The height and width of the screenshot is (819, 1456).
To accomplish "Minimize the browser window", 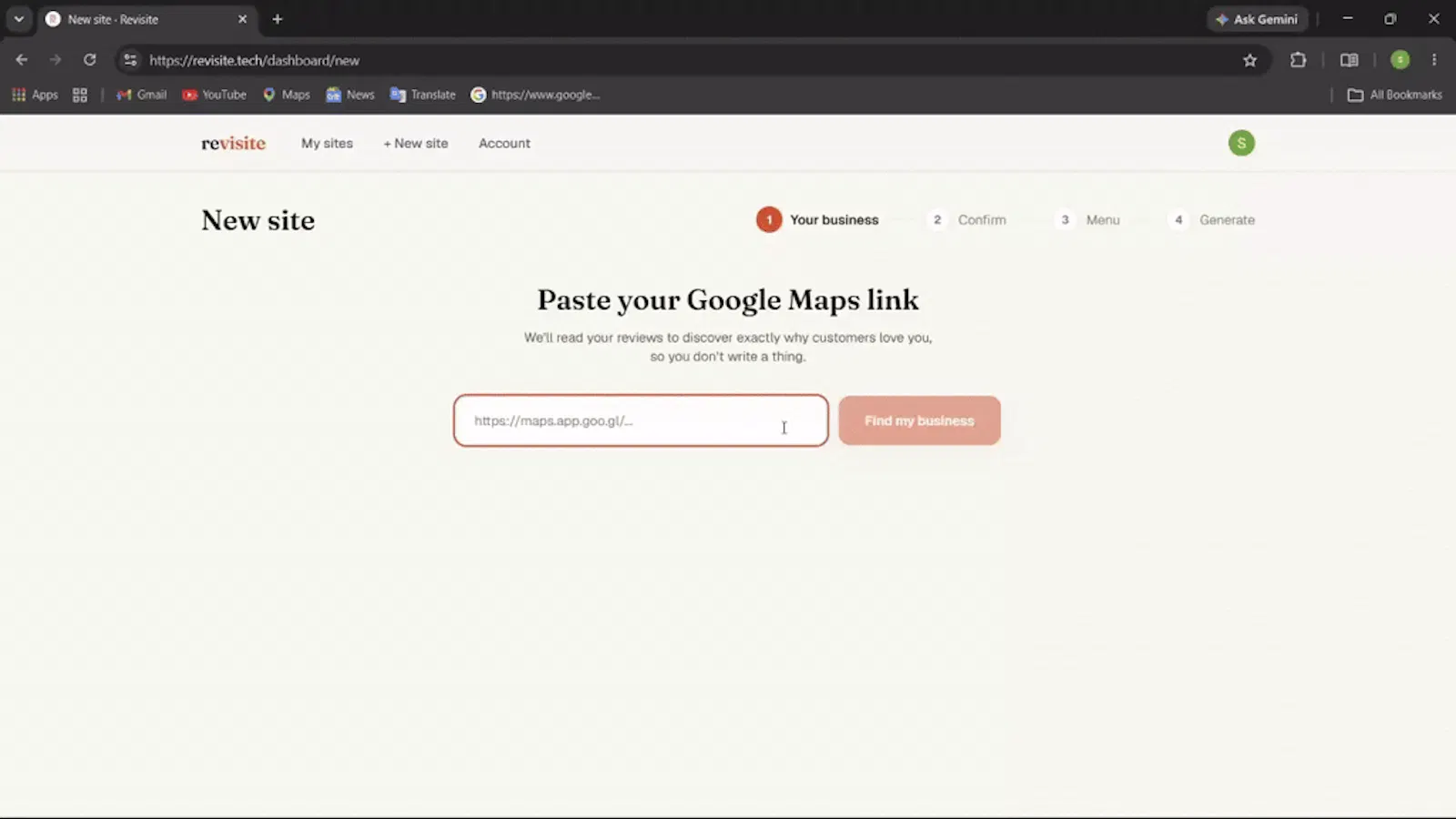I will (1348, 18).
